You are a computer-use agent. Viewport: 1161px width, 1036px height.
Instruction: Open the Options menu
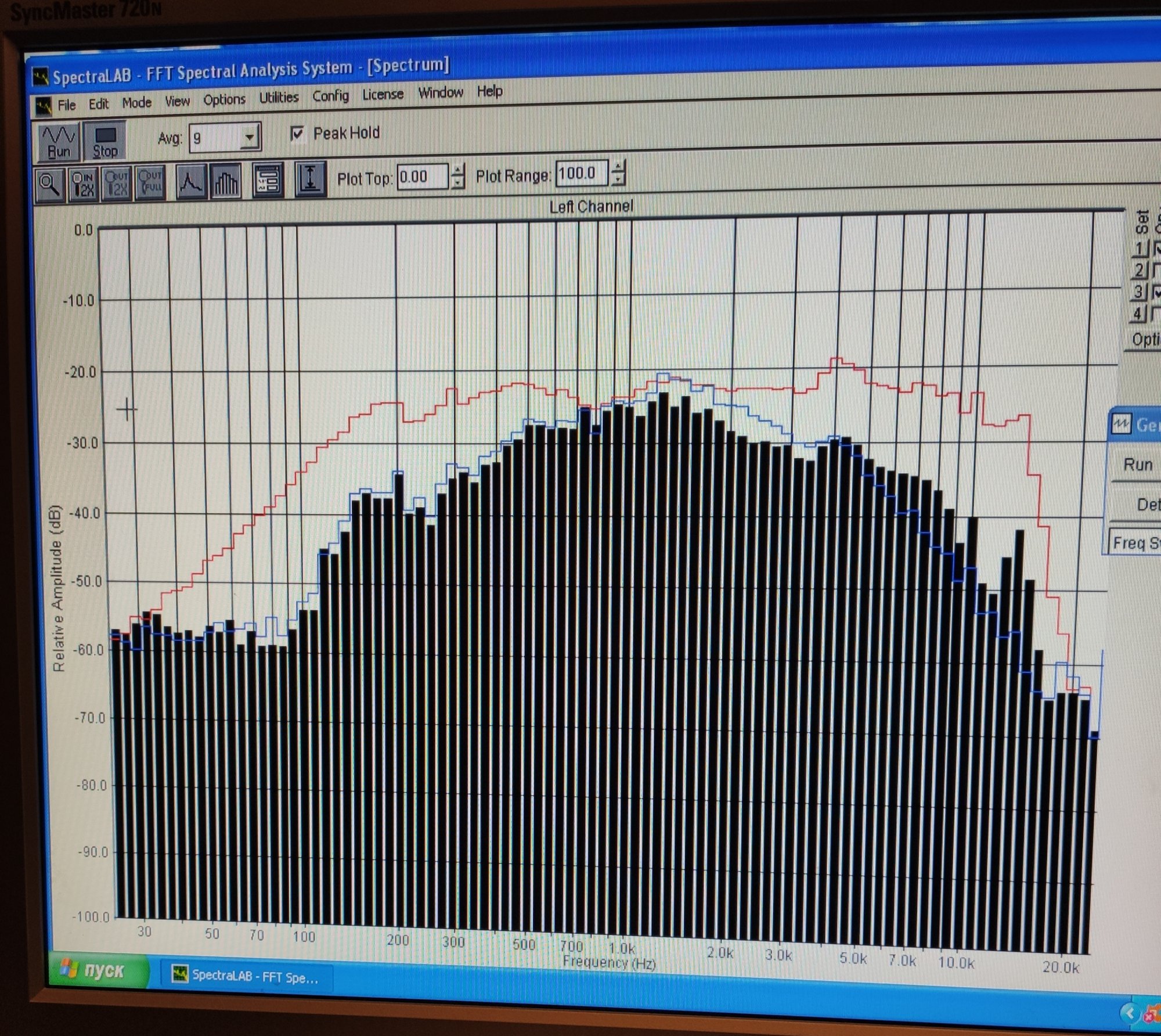(225, 100)
